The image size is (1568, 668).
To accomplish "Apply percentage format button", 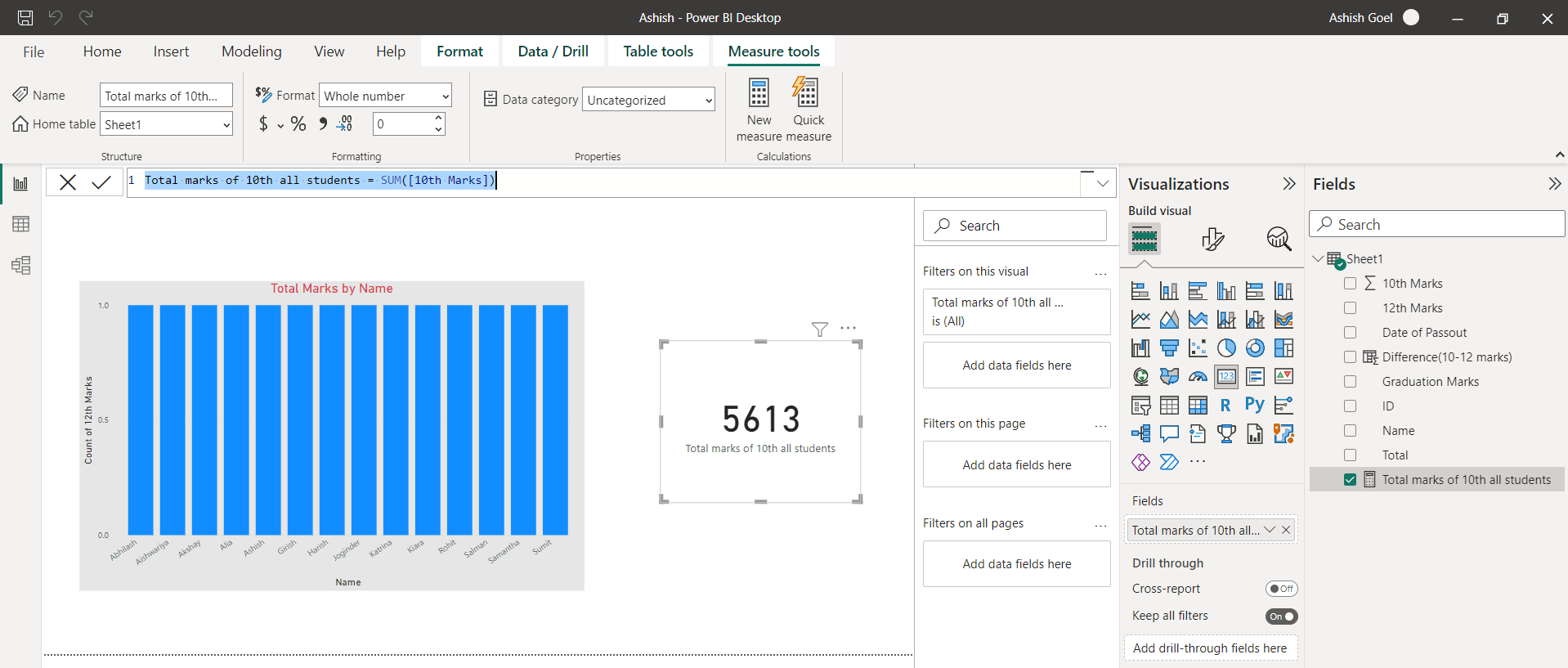I will tap(298, 123).
